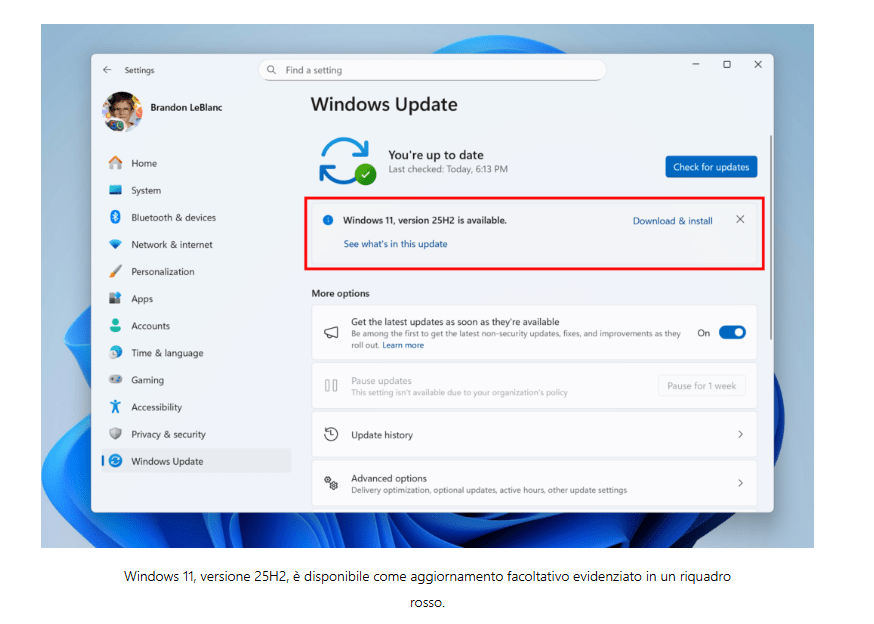The width and height of the screenshot is (874, 624).
Task: Select Gaming in sidebar
Action: 196,380
